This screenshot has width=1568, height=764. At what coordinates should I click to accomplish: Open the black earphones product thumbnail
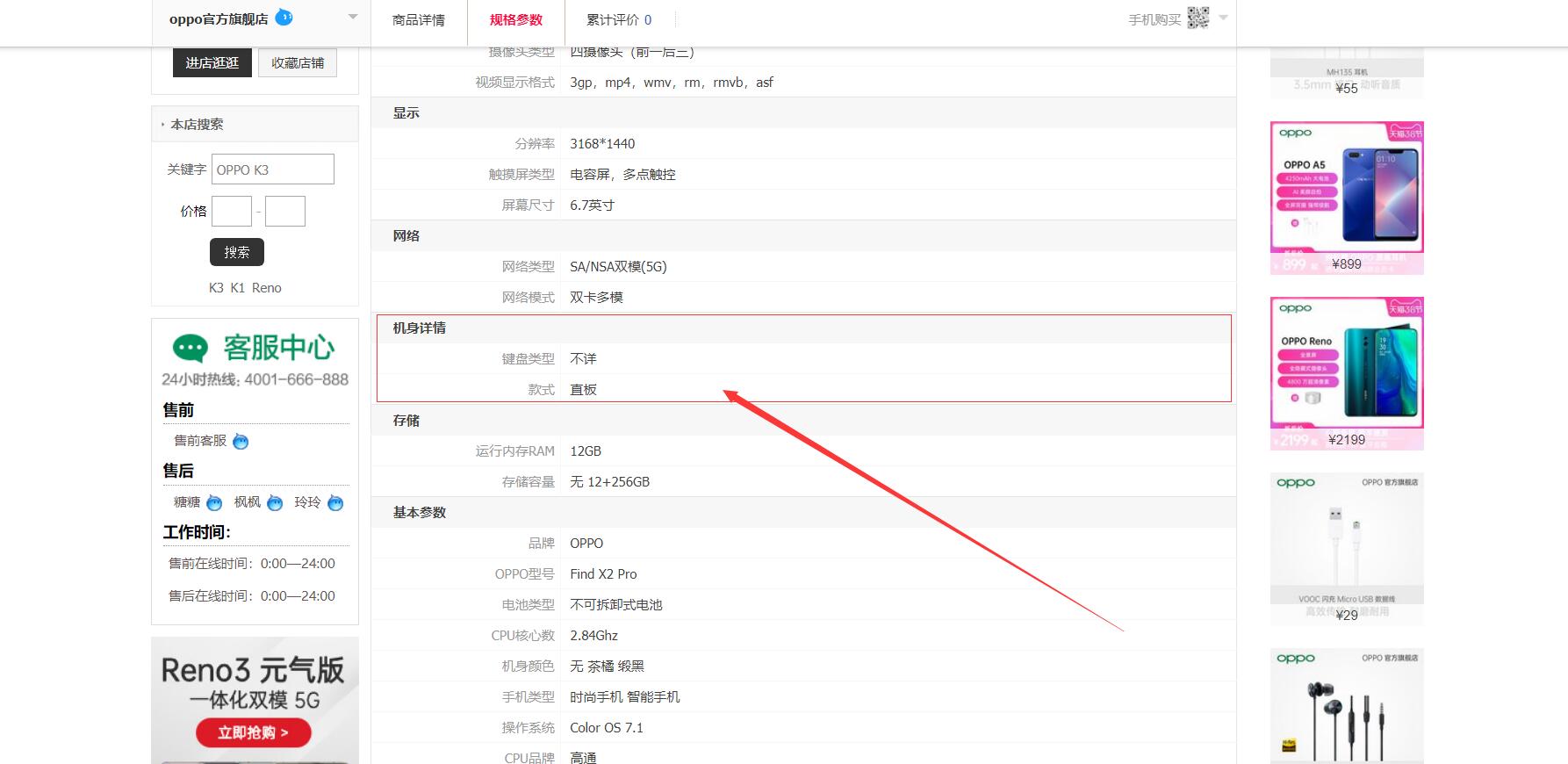(x=1347, y=706)
